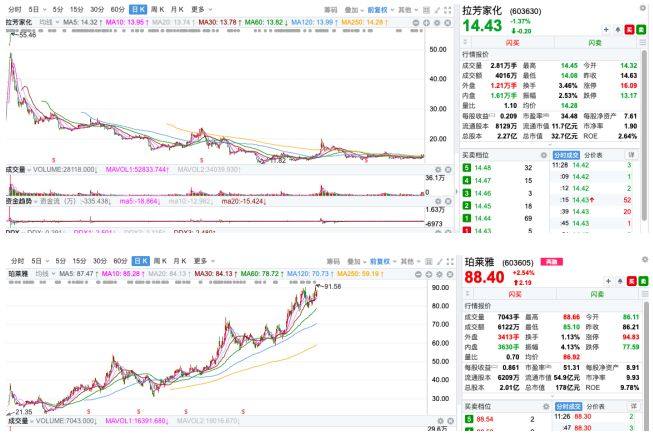653x441 pixels.
Task: Click plus add-to-watchlist icon beside 拉芳家化 price
Action: point(606,30)
